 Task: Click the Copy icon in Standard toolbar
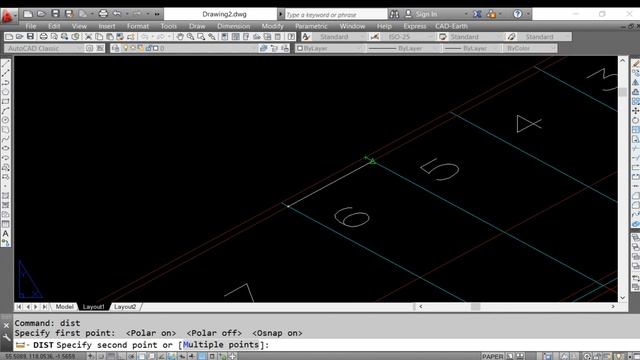click(99, 37)
